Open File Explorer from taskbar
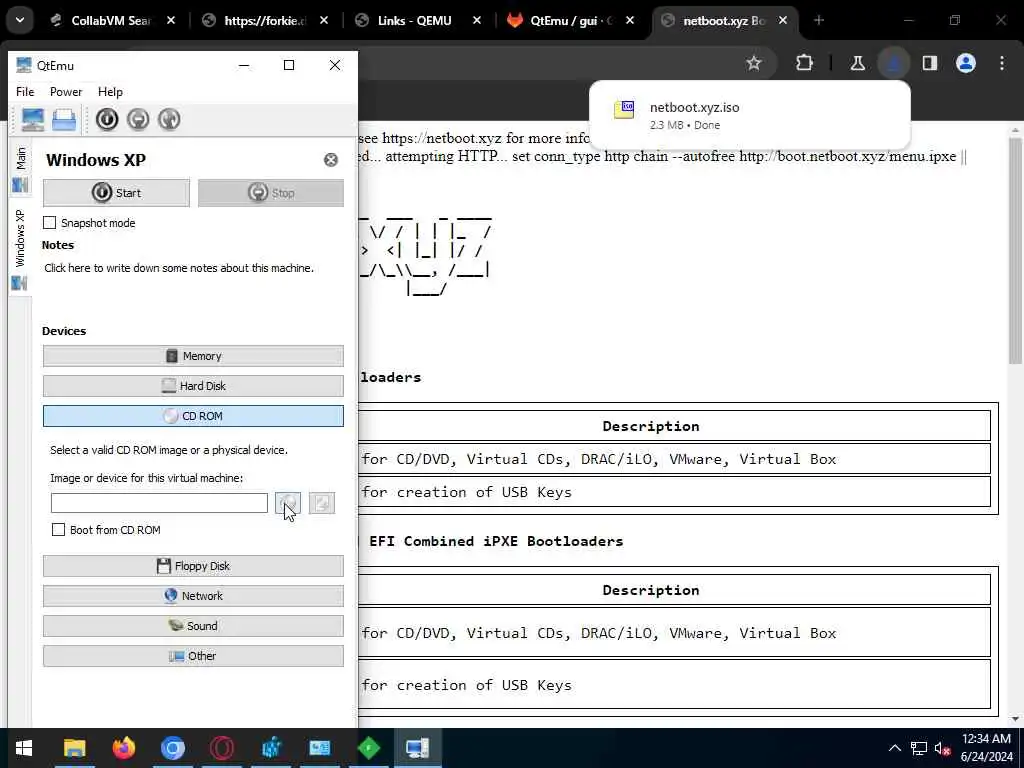 pos(74,748)
